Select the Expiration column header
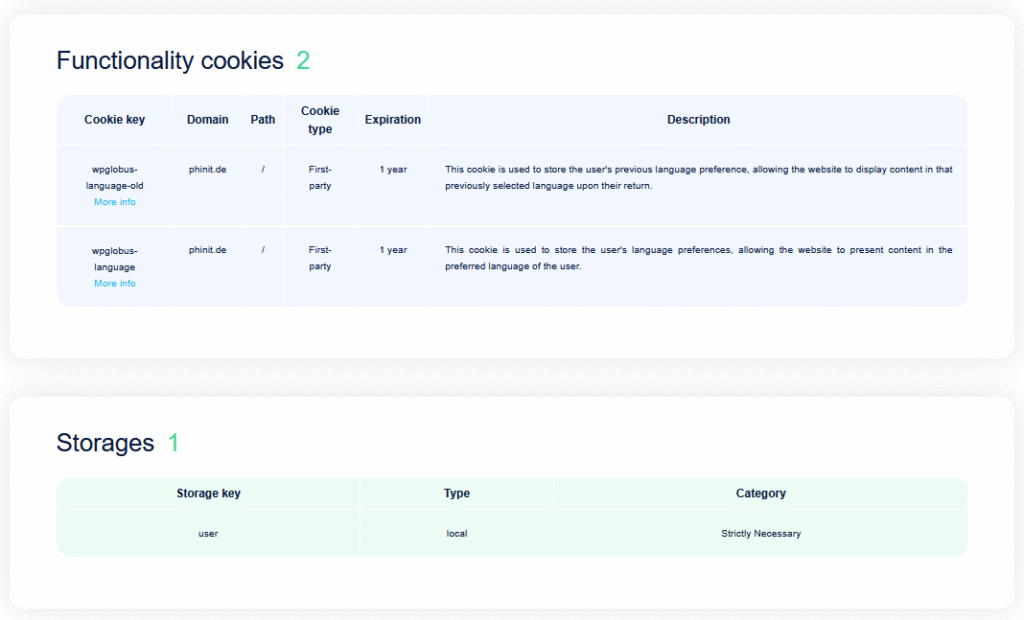This screenshot has width=1024, height=620. tap(393, 120)
